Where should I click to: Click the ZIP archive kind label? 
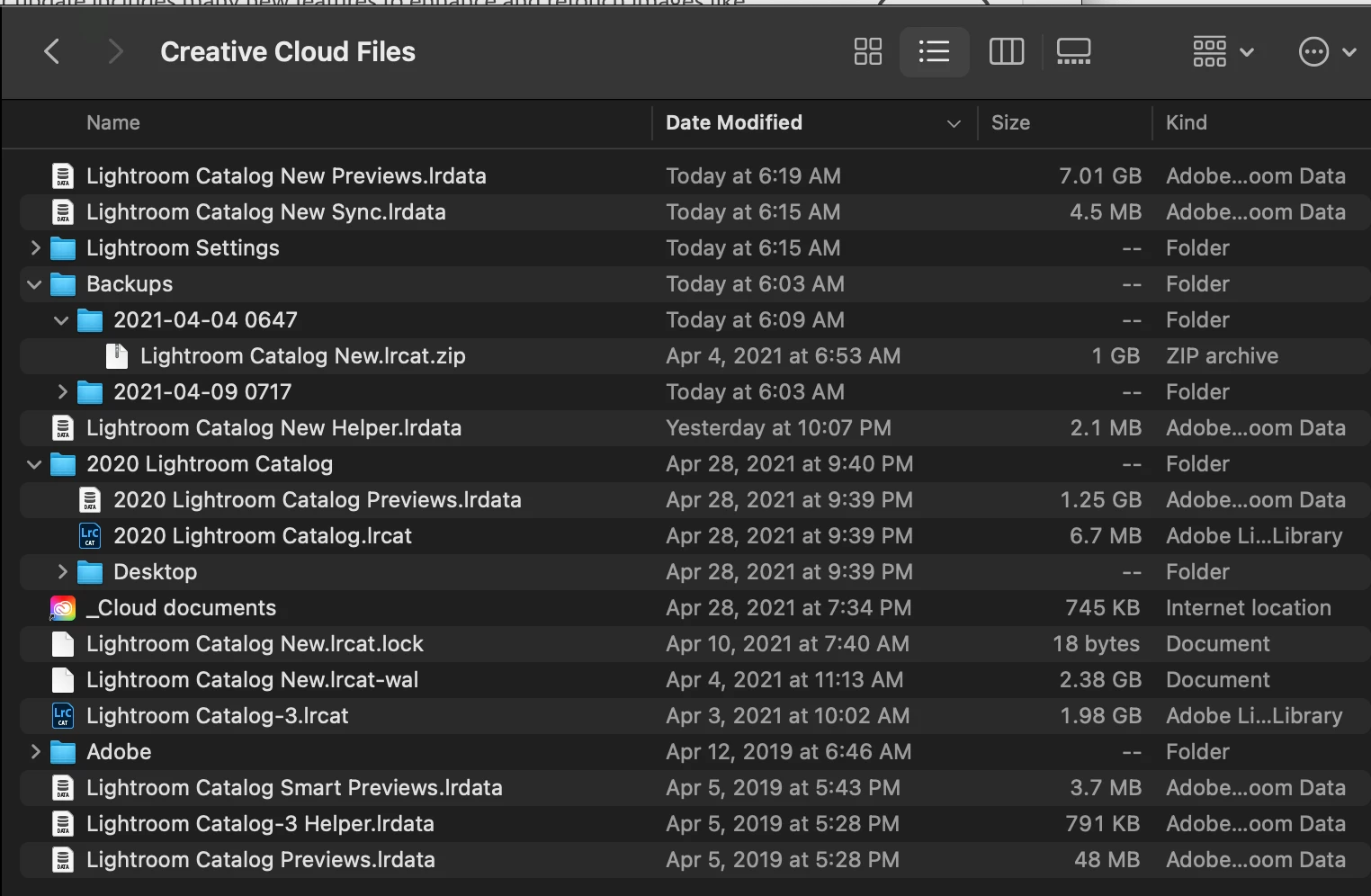(x=1222, y=356)
